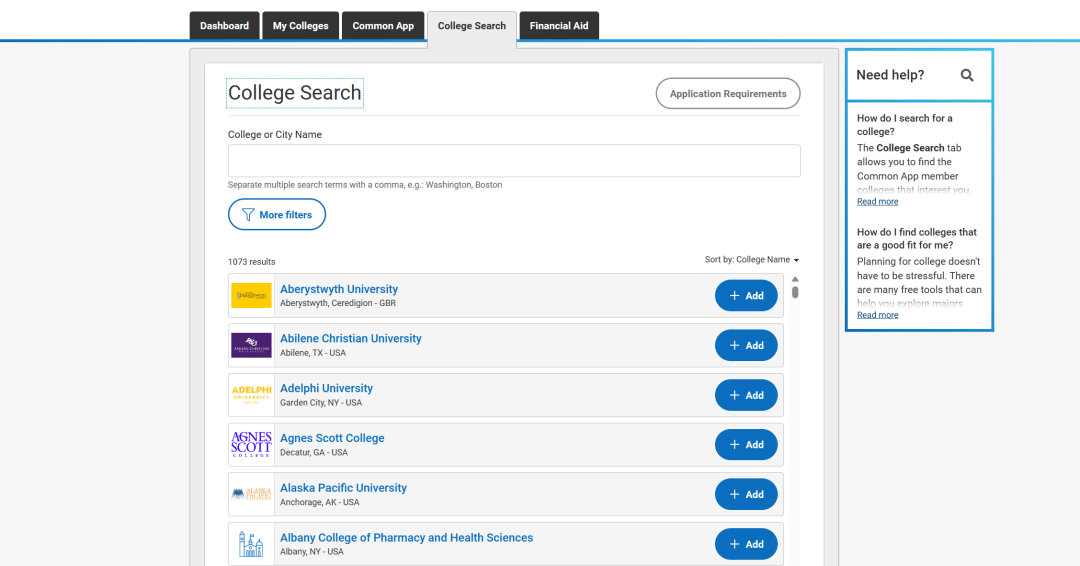
Task: Read more about finding good-fit colleges
Action: click(878, 315)
